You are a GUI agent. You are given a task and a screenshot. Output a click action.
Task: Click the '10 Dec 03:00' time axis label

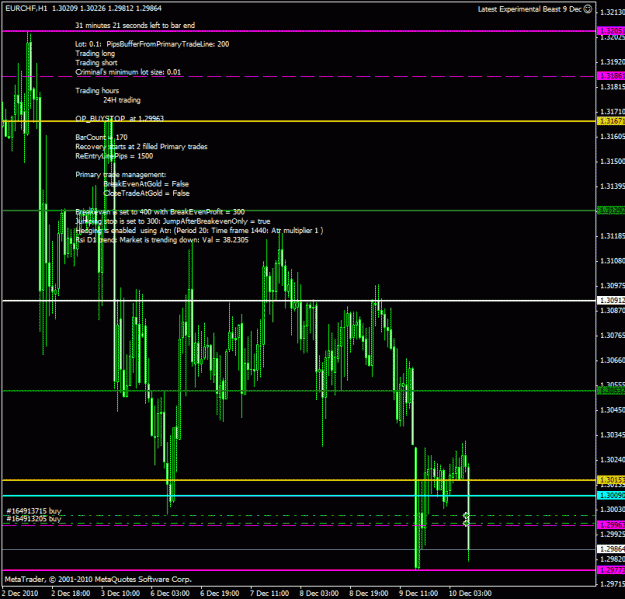[x=470, y=593]
